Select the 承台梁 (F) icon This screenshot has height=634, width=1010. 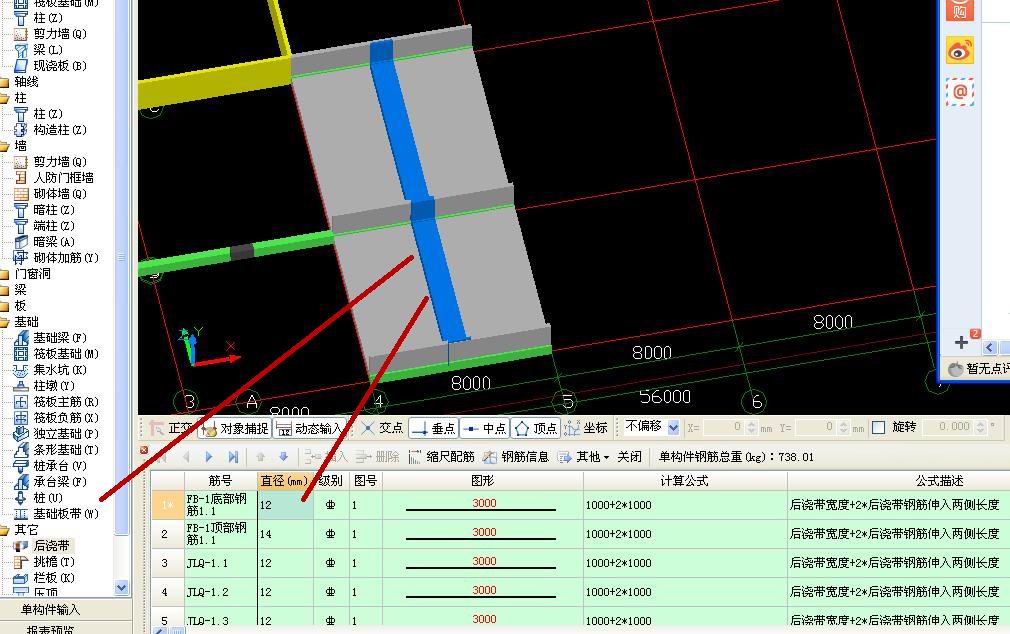[x=21, y=482]
